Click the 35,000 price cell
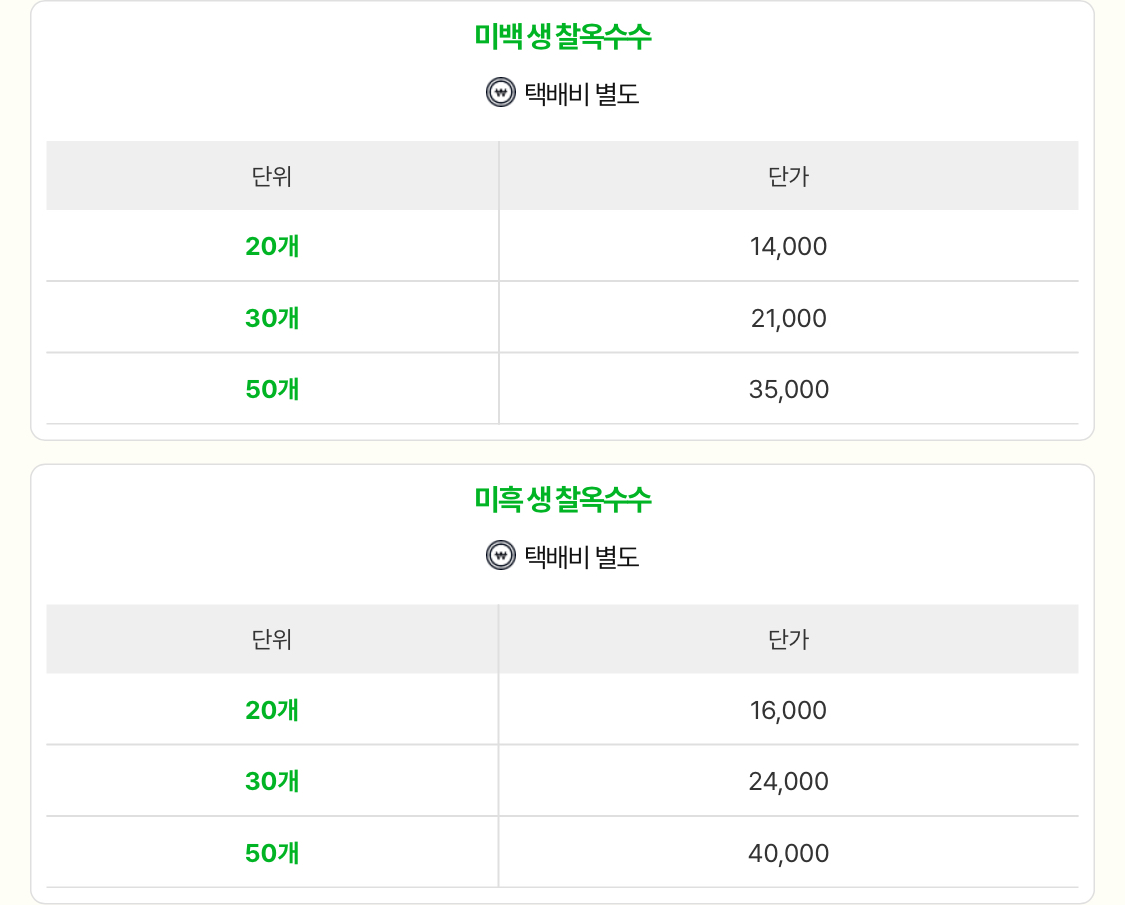Image resolution: width=1125 pixels, height=905 pixels. pos(789,389)
